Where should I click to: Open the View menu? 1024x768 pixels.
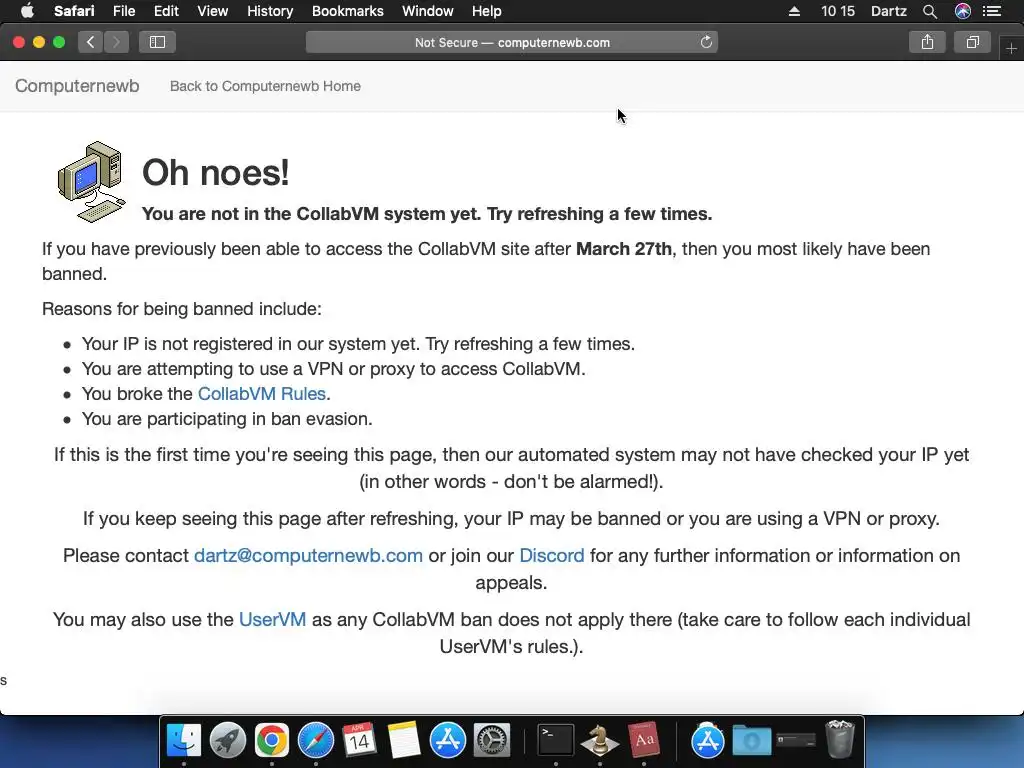click(213, 11)
